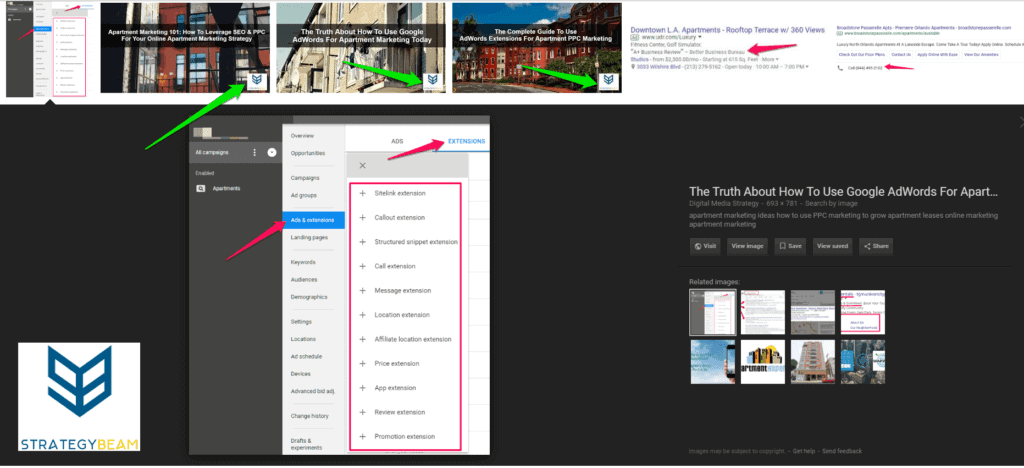The image size is (1024, 468).
Task: Select the Apartments campaign
Action: (226, 188)
